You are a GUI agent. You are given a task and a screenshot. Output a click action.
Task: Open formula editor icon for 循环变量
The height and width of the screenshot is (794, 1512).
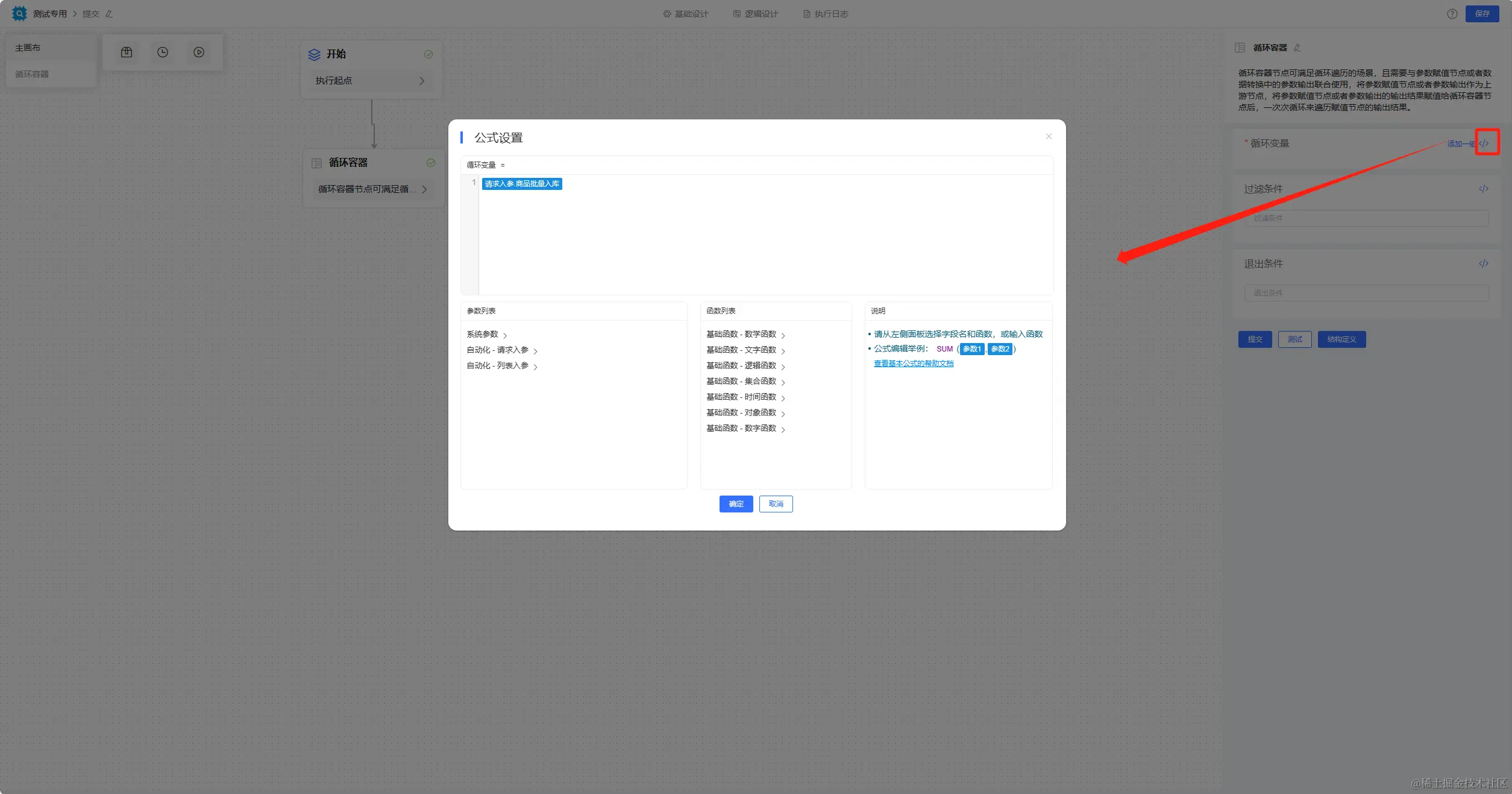1484,143
